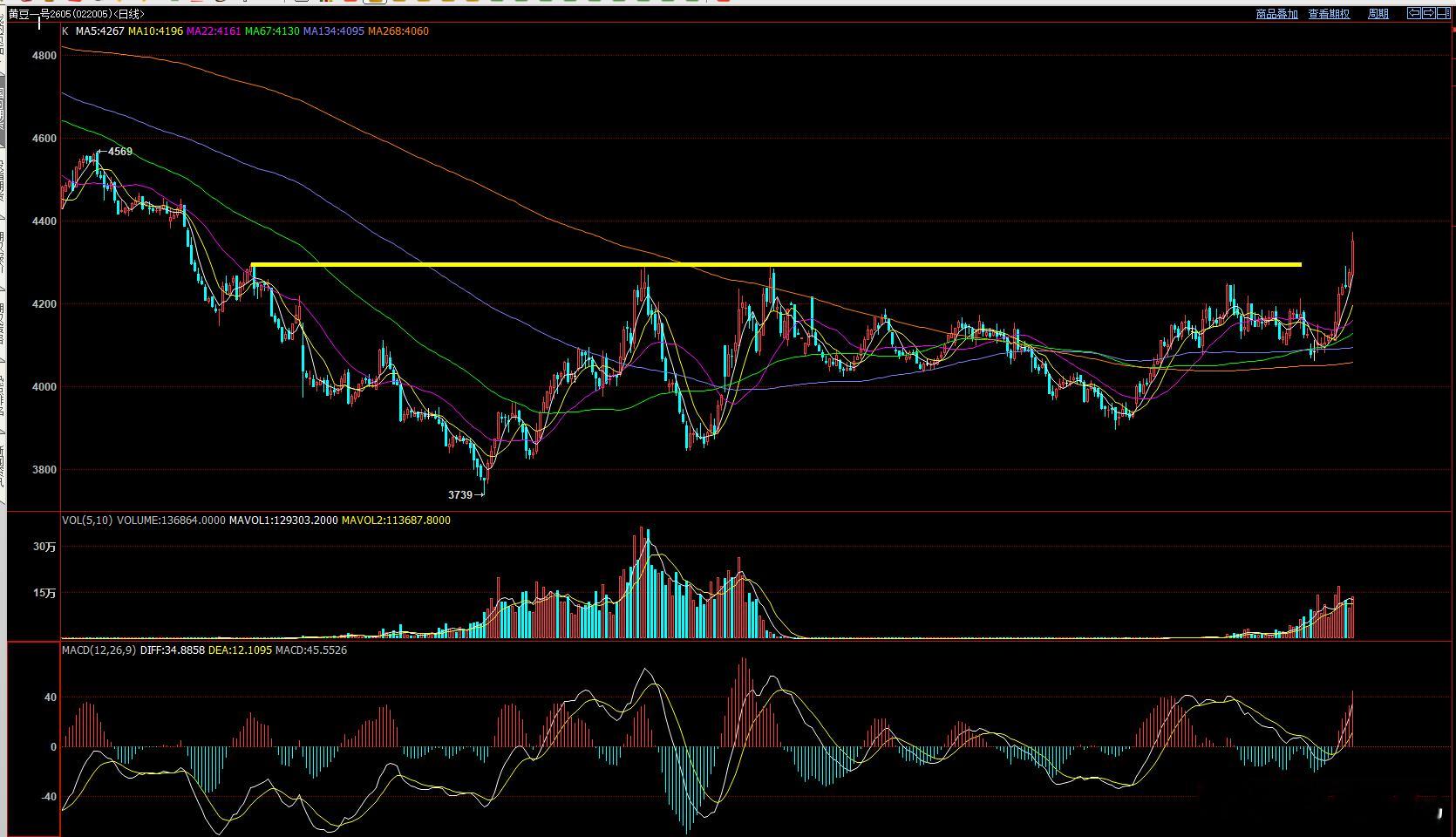Click the K label before MA5
Screen dimensions: 1456x837
(x=65, y=31)
